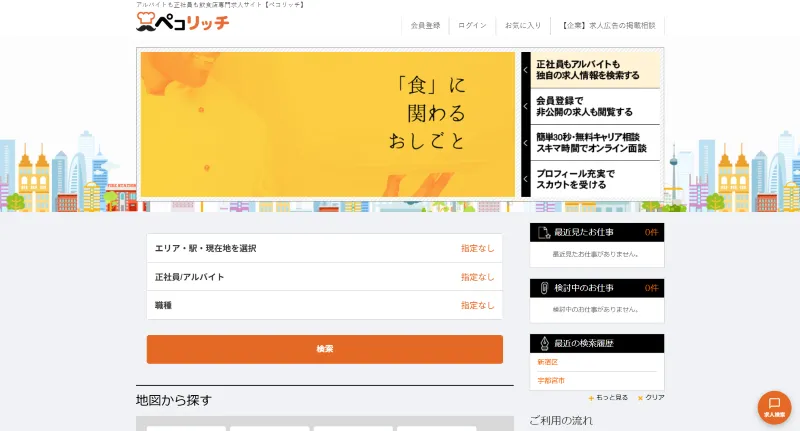The width and height of the screenshot is (800, 431).
Task: Open the 新宿区 search history link
Action: (x=547, y=362)
